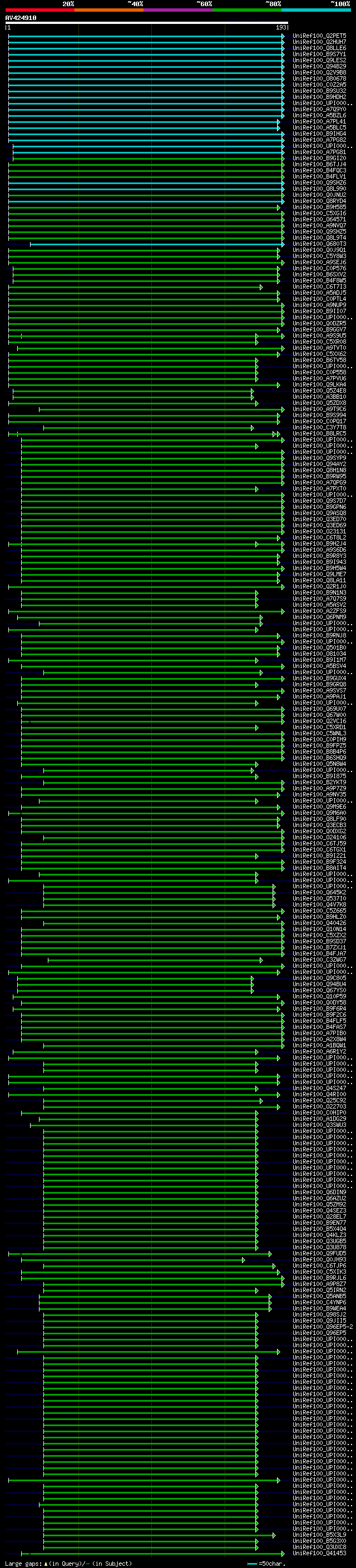Screen dimensions: 356x1568
Task: Click the UniRef100_O64571 label
Action: (x=319, y=219)
